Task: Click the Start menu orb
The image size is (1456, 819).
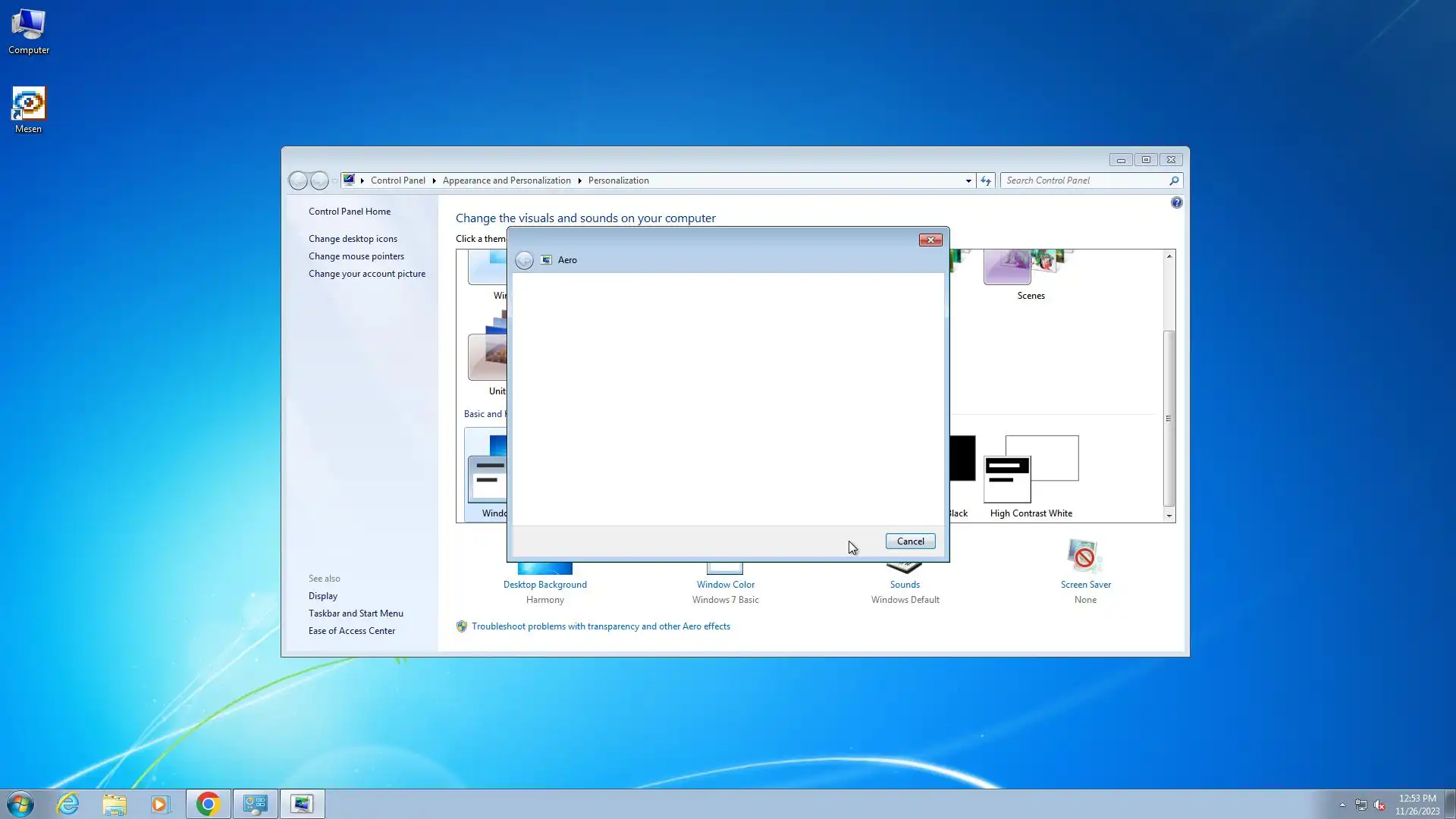Action: (20, 804)
